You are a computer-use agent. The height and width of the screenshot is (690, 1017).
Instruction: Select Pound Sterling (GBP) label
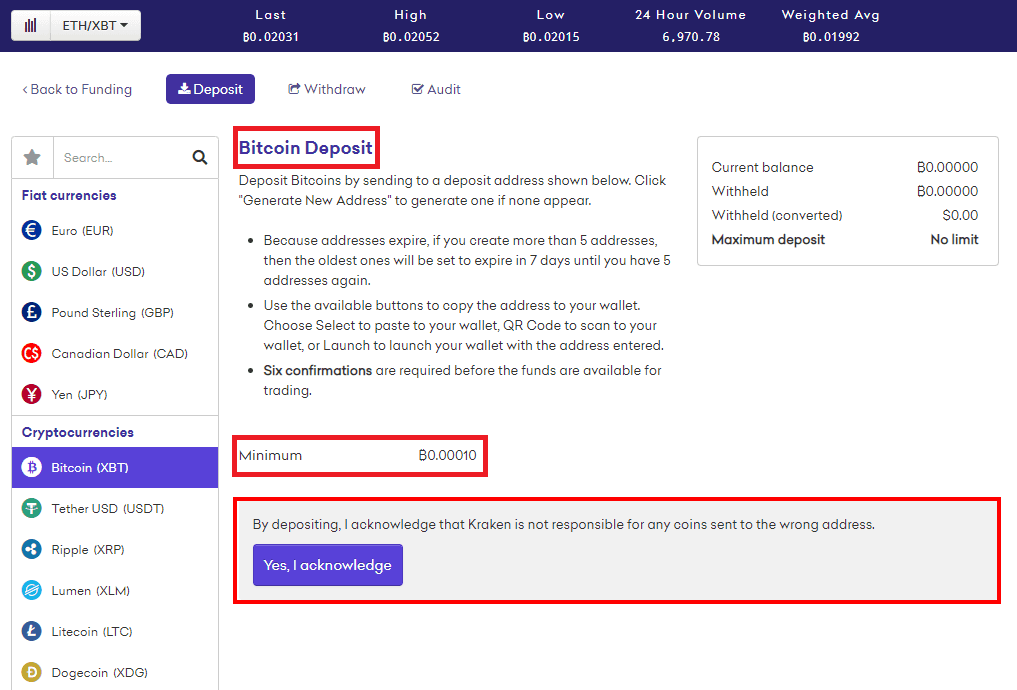(x=113, y=313)
